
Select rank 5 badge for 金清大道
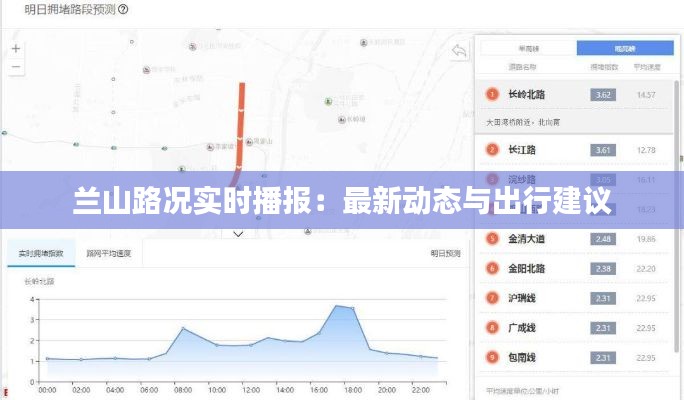(492, 239)
